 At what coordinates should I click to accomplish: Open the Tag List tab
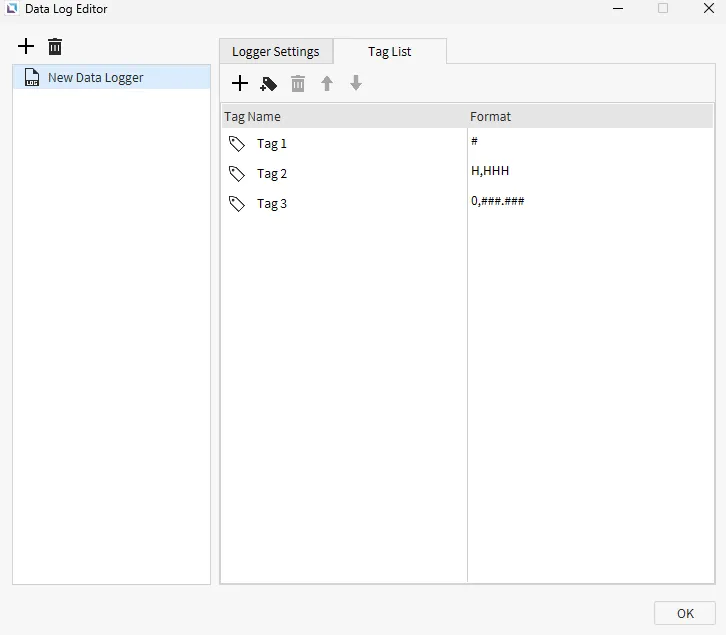click(x=390, y=52)
